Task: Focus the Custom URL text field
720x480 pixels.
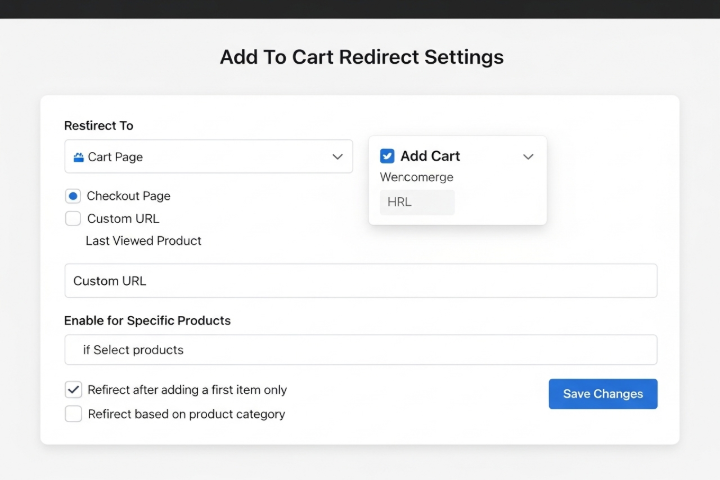Action: coord(361,281)
